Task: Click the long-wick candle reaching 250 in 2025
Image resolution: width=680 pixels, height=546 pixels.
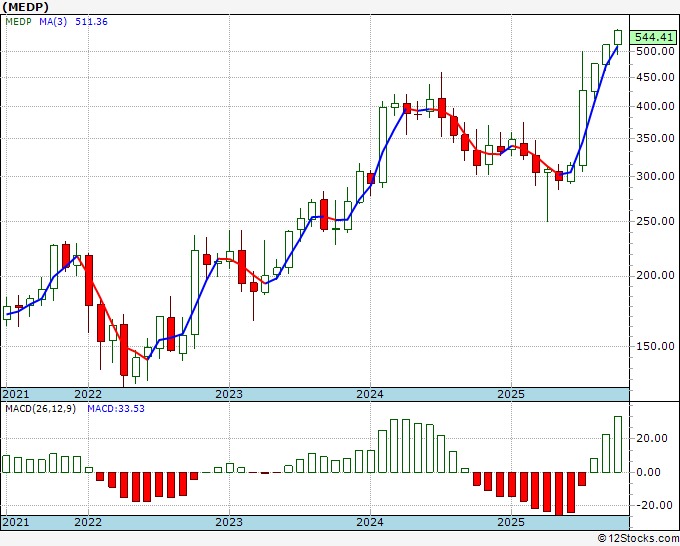Action: click(547, 195)
